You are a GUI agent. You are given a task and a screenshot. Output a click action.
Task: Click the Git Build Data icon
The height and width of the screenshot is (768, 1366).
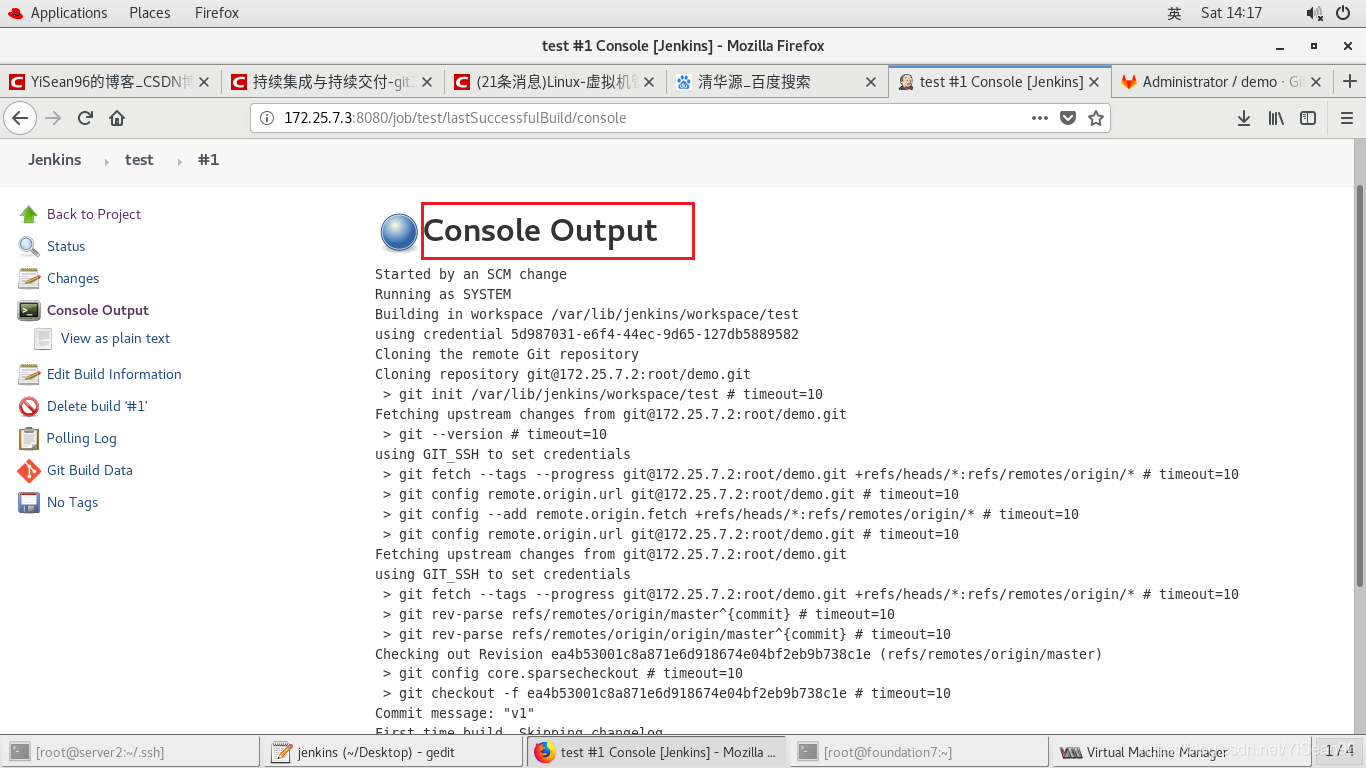click(29, 470)
